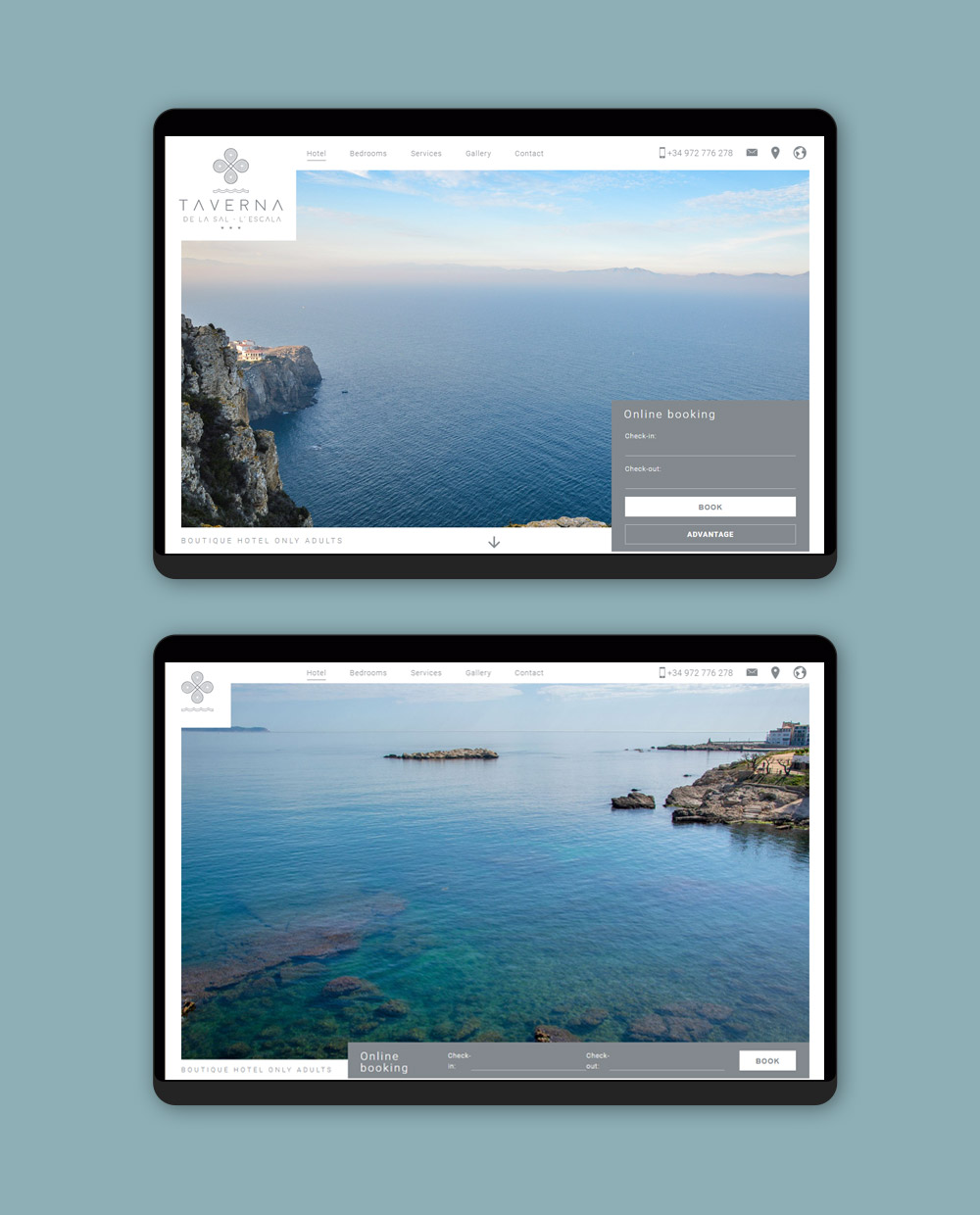Open the Bedrooms navigation menu item
The height and width of the screenshot is (1215, 980).
click(x=368, y=153)
